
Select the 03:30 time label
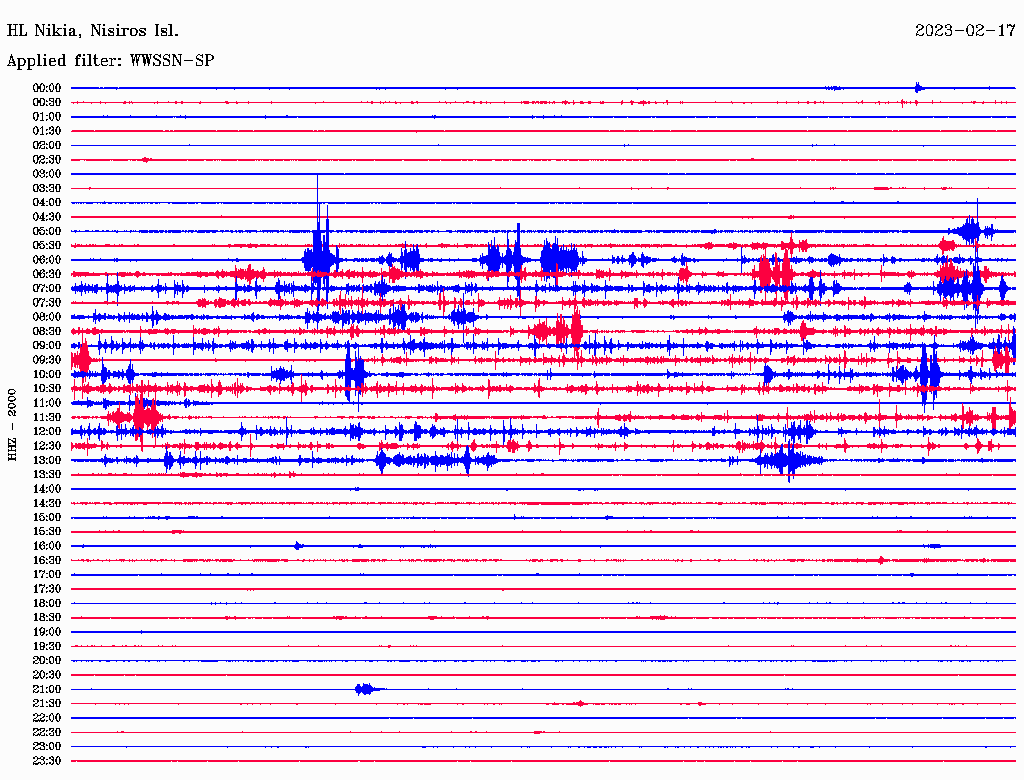(x=47, y=188)
